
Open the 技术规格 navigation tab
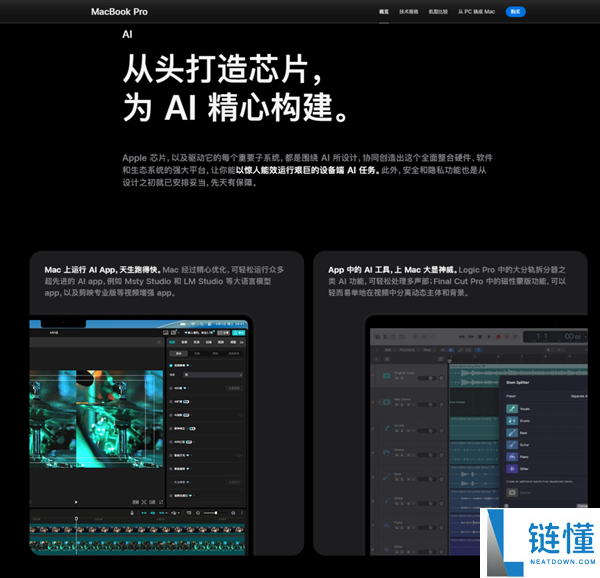[x=408, y=12]
